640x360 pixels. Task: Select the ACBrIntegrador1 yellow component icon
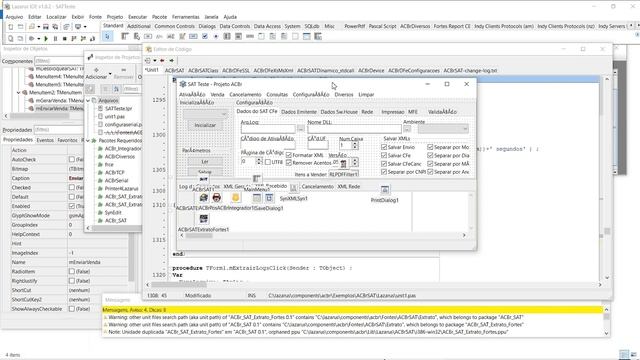[236, 198]
